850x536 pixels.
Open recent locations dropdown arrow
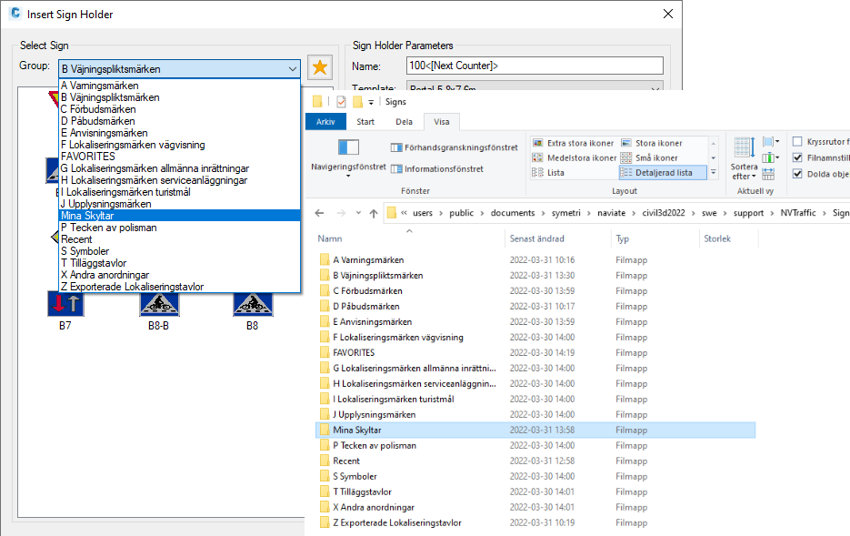coord(358,213)
